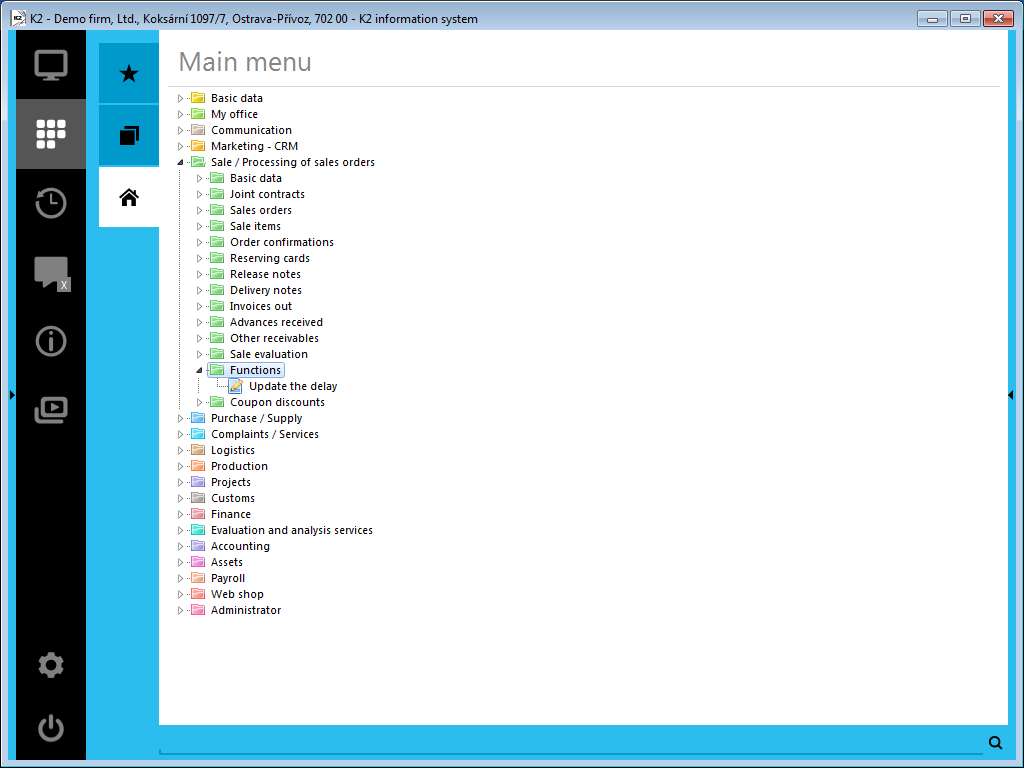
Task: Click the Production folder icon
Action: (198, 466)
